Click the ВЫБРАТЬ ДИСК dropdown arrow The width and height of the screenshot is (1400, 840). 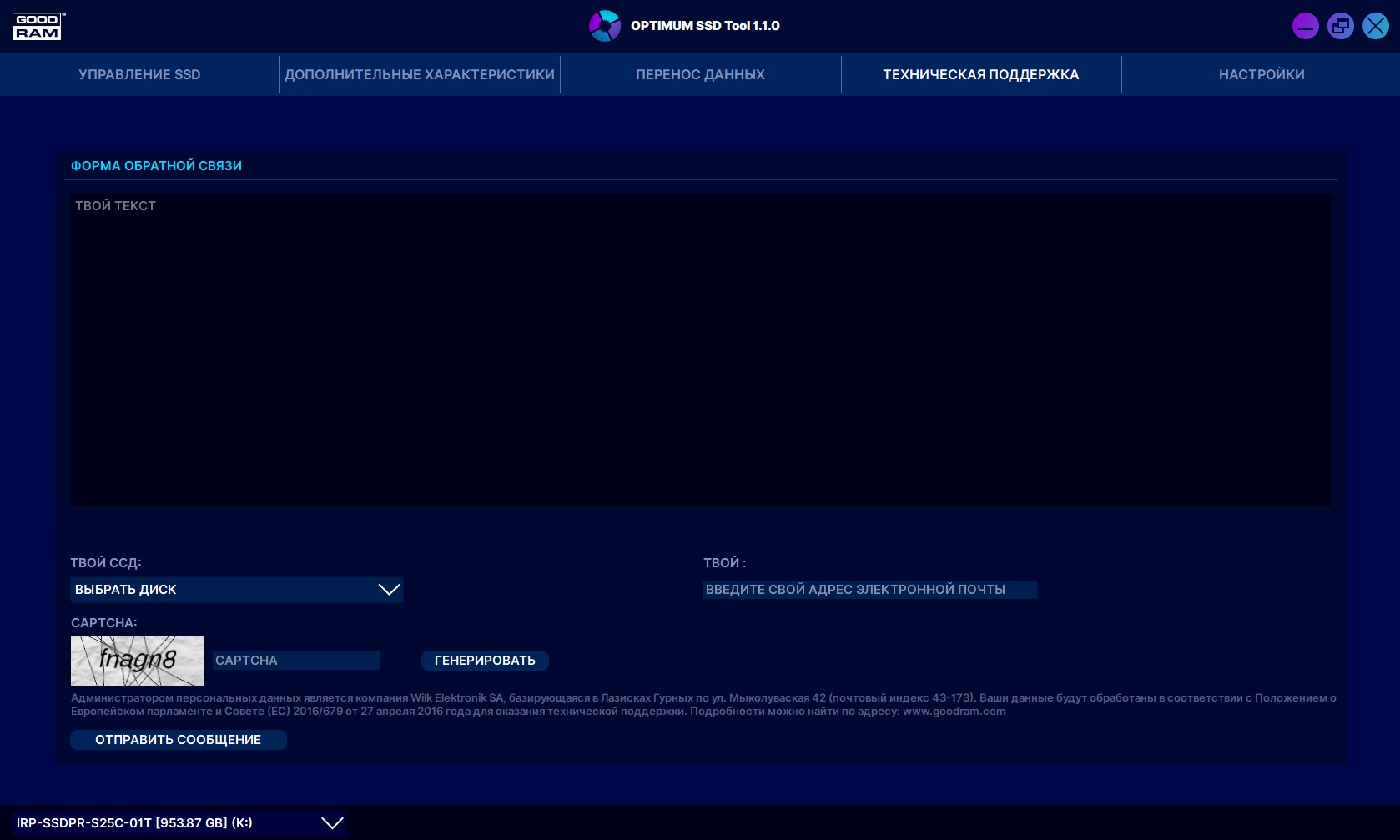point(389,590)
